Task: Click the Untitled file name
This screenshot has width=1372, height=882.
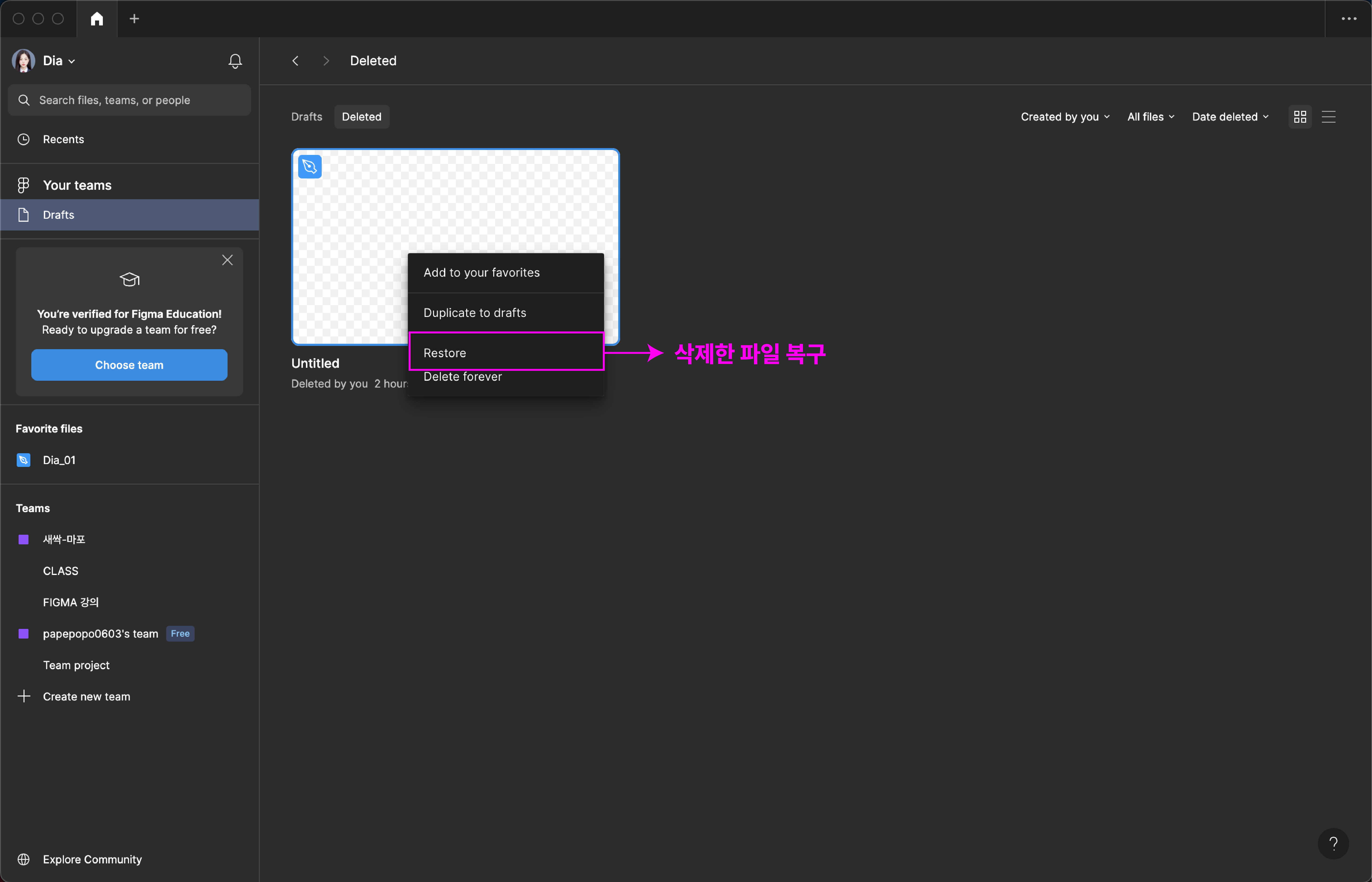Action: pyautogui.click(x=315, y=363)
